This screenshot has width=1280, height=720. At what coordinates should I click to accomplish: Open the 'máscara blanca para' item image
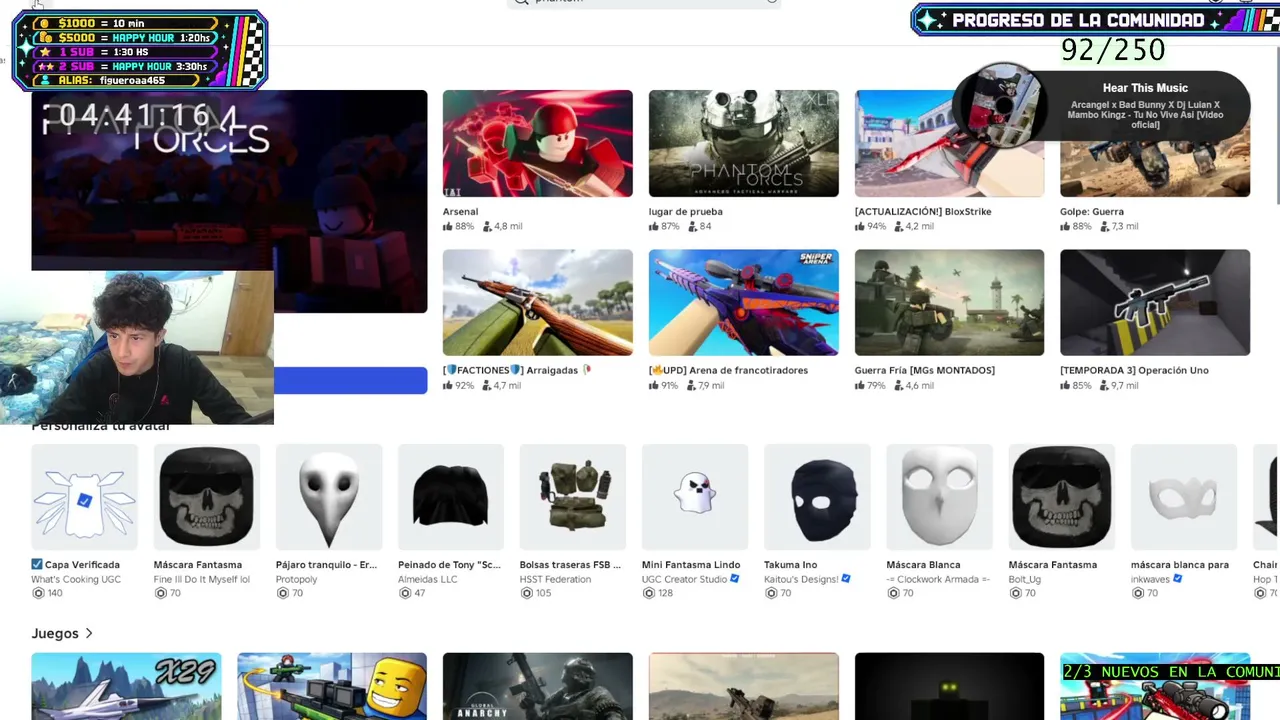pyautogui.click(x=1183, y=497)
